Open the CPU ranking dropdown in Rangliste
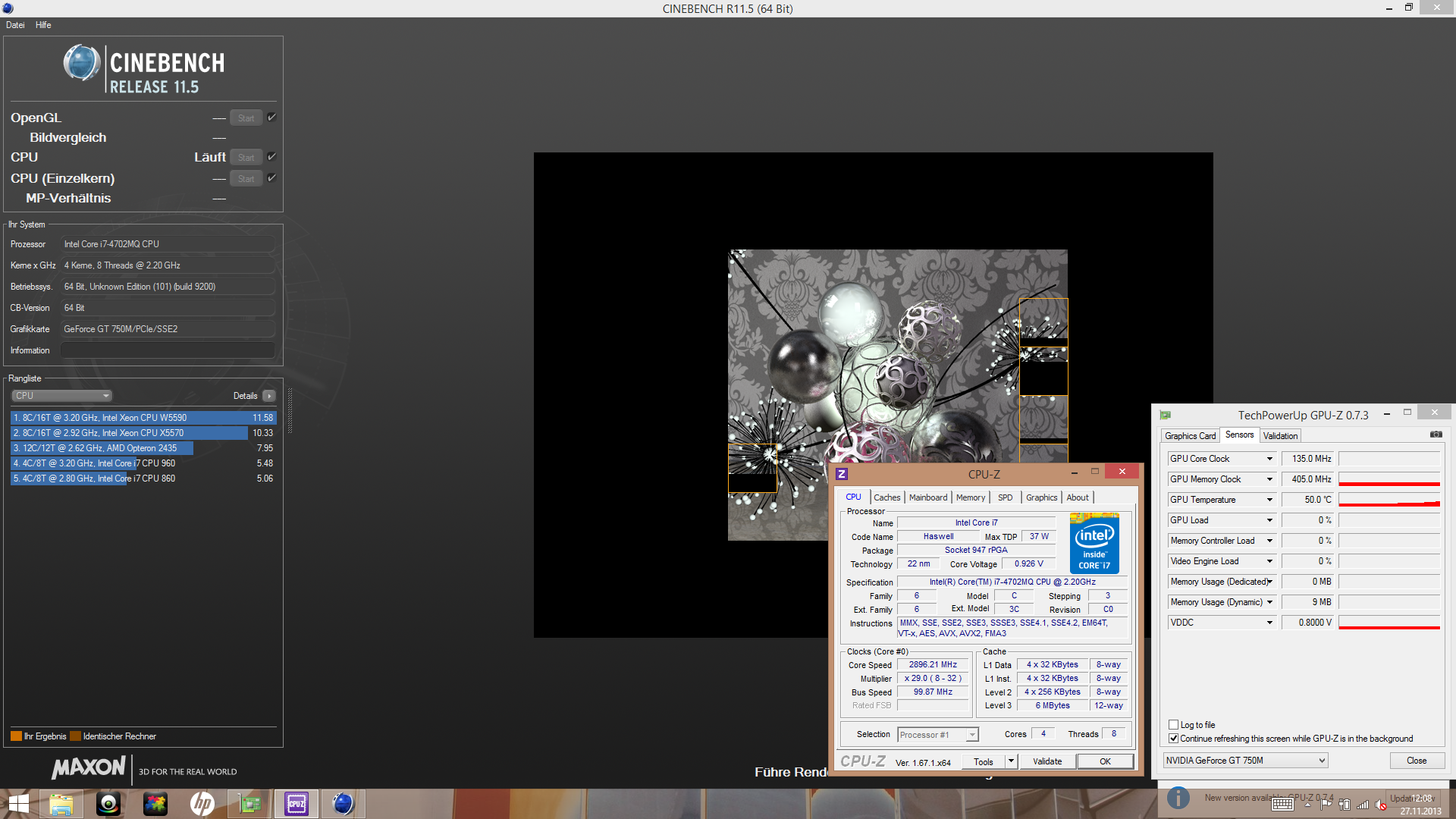The image size is (1456, 819). coord(62,396)
